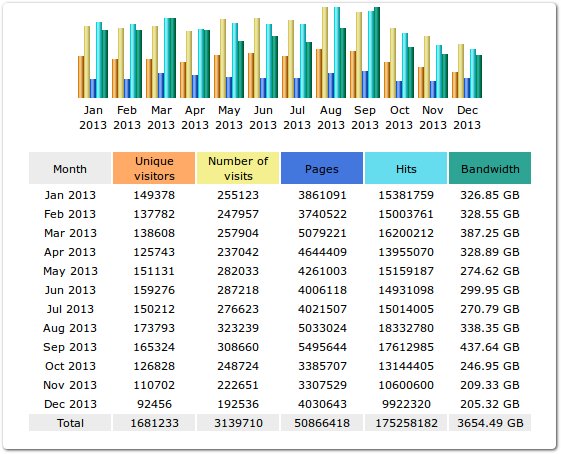Select the Sep 2013 chart label
This screenshot has width=561, height=454.
click(x=365, y=117)
